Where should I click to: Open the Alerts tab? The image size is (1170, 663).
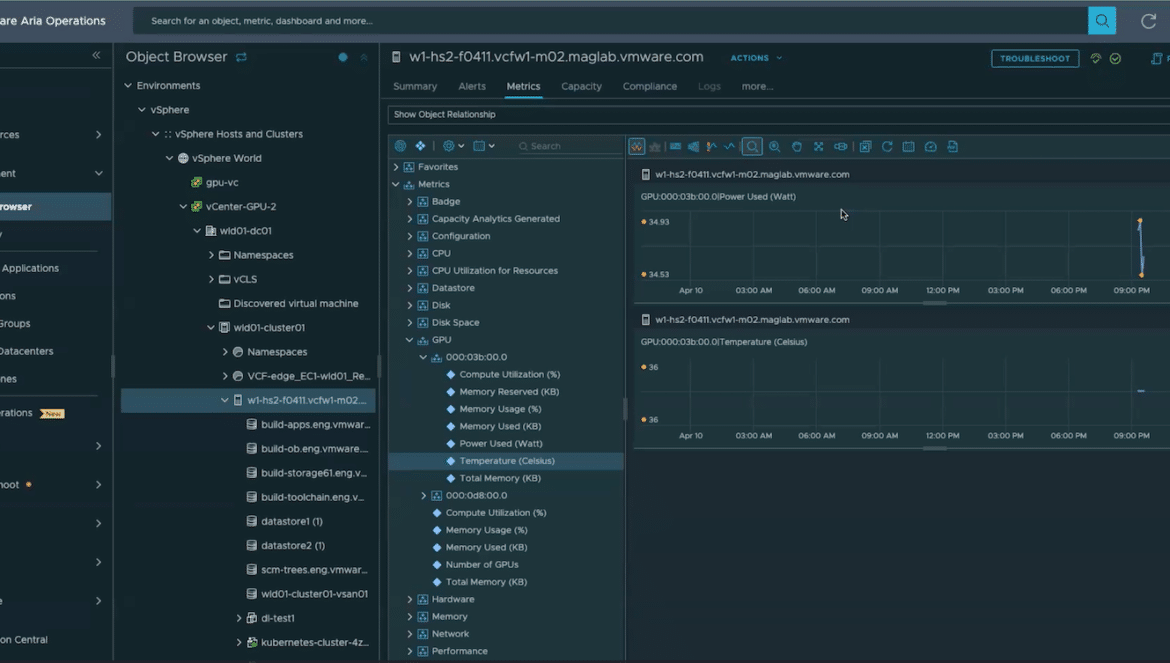472,87
